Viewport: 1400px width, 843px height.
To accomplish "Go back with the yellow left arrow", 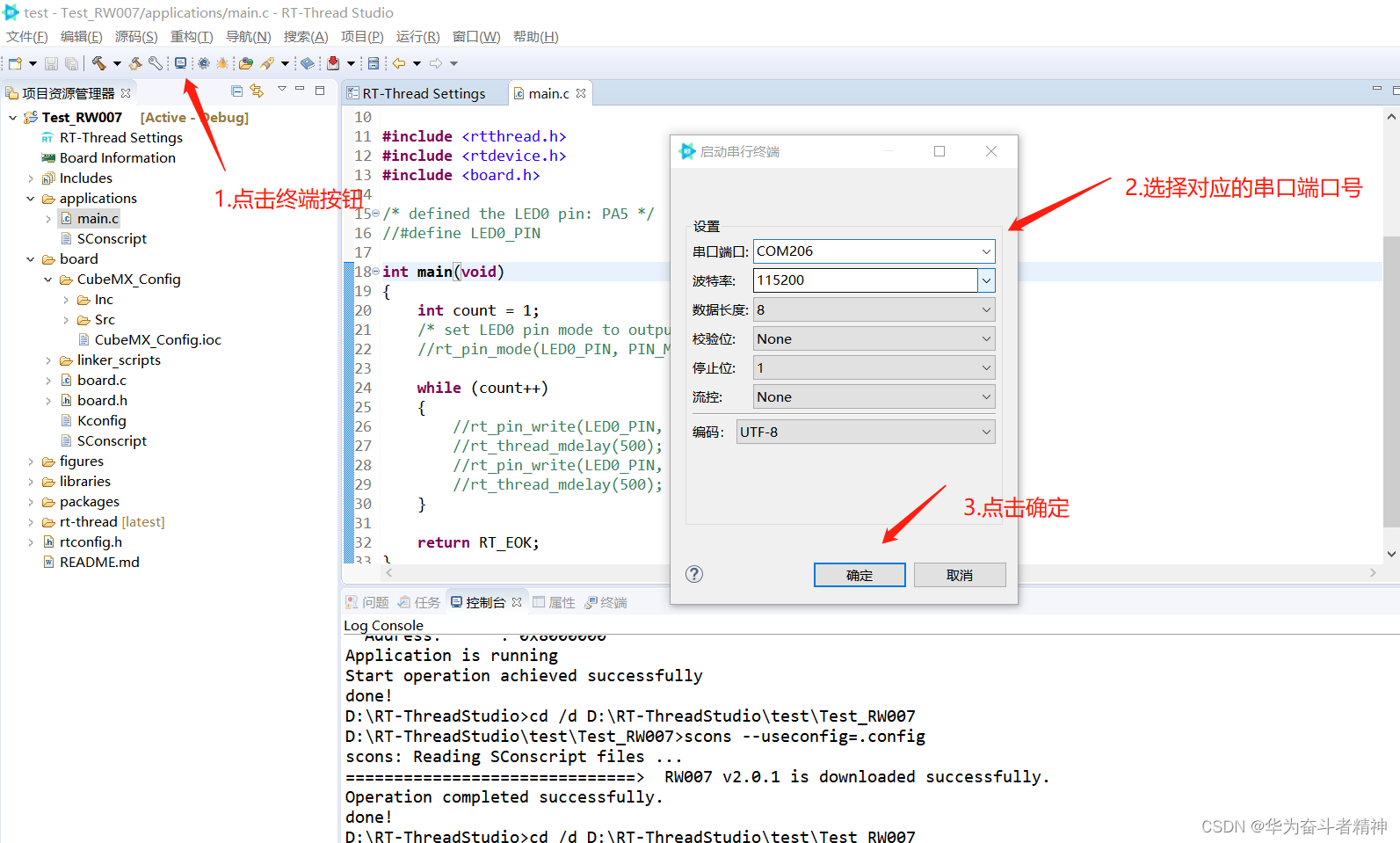I will click(x=399, y=63).
